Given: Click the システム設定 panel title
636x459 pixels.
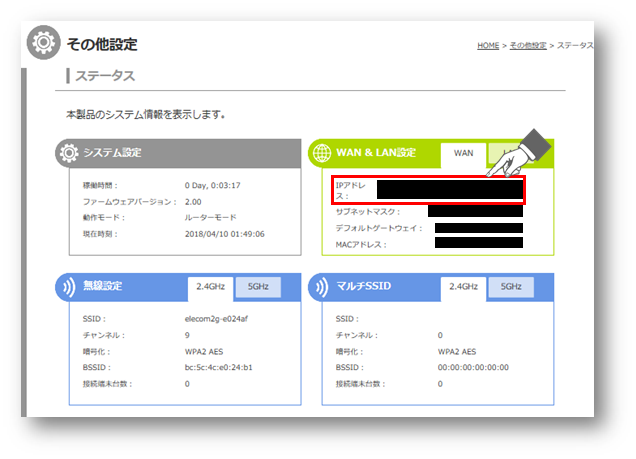Looking at the screenshot, I should 112,153.
